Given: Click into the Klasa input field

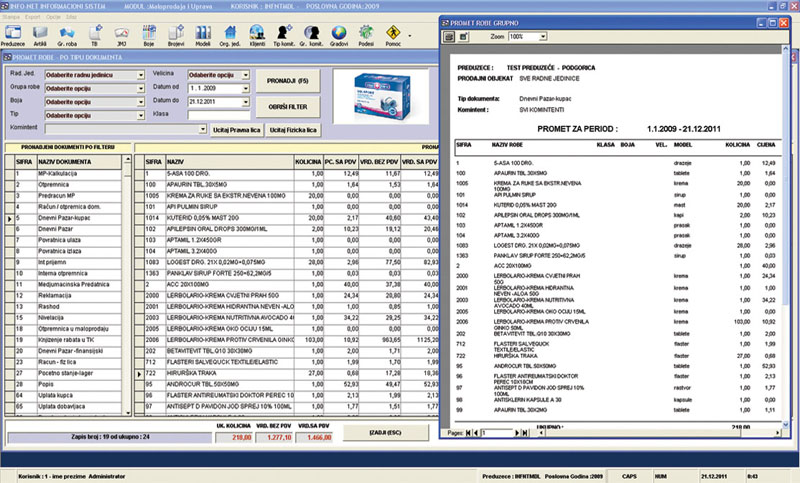Looking at the screenshot, I should [x=218, y=115].
